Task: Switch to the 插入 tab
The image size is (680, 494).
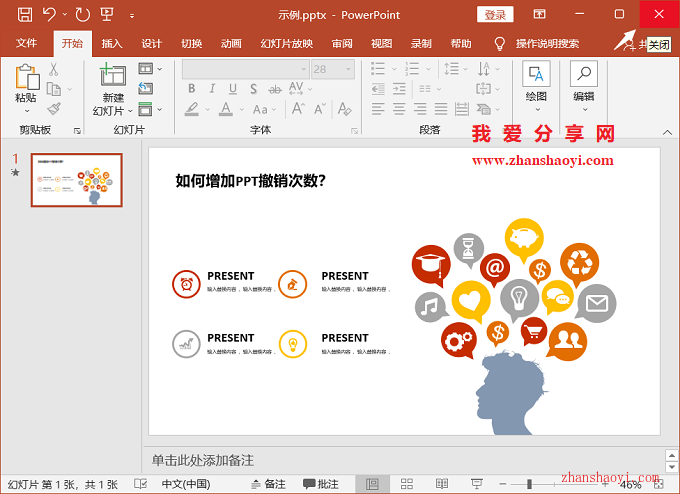Action: click(x=112, y=43)
